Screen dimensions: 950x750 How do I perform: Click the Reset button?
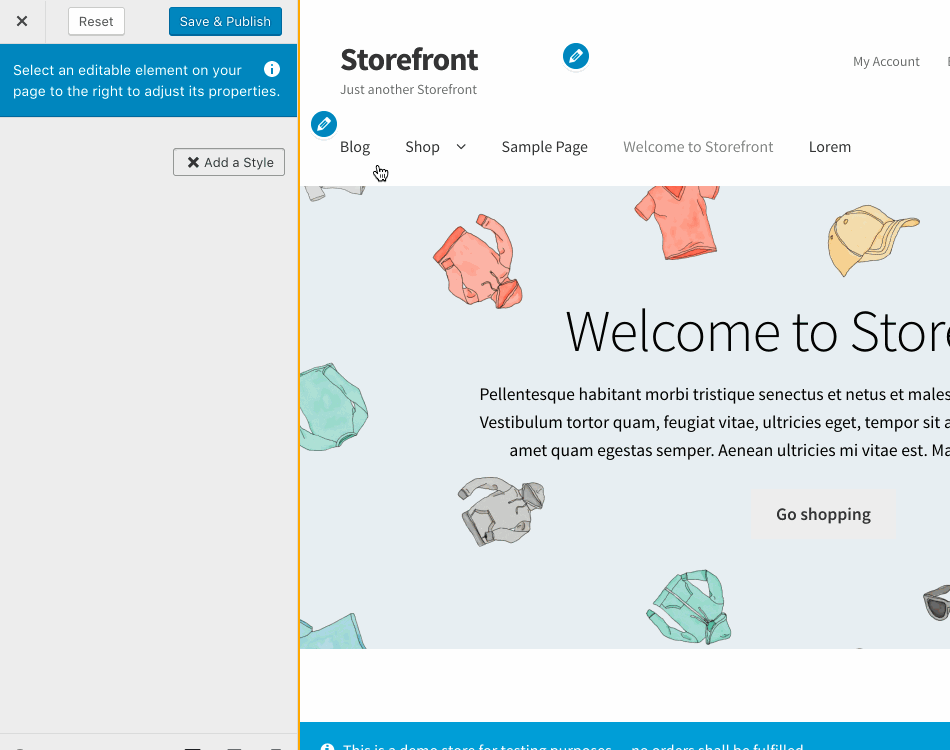[x=95, y=21]
